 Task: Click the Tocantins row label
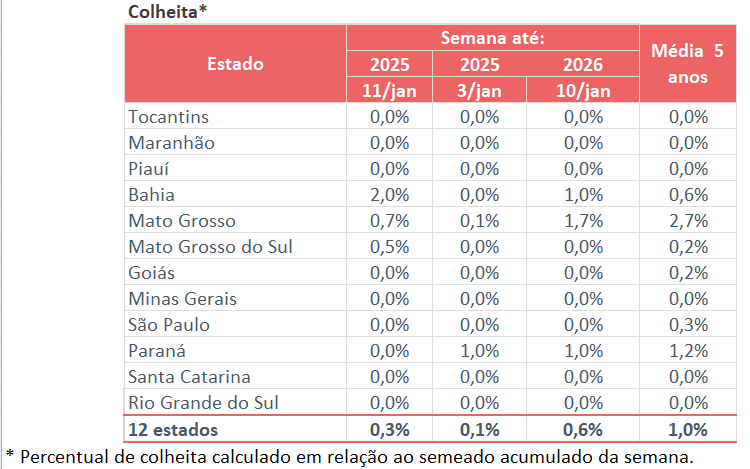tap(169, 117)
